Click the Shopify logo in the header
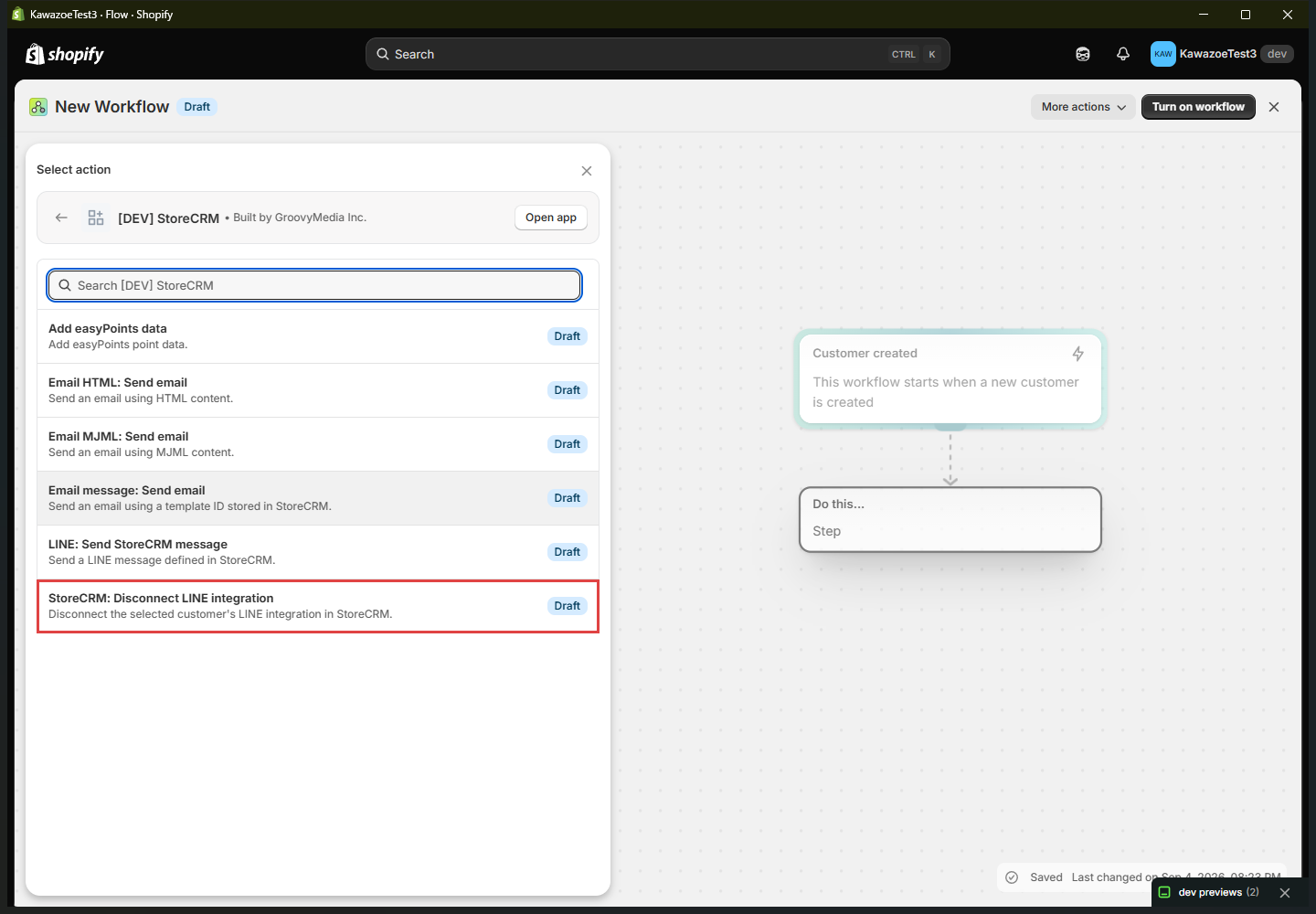1316x914 pixels. (x=64, y=54)
